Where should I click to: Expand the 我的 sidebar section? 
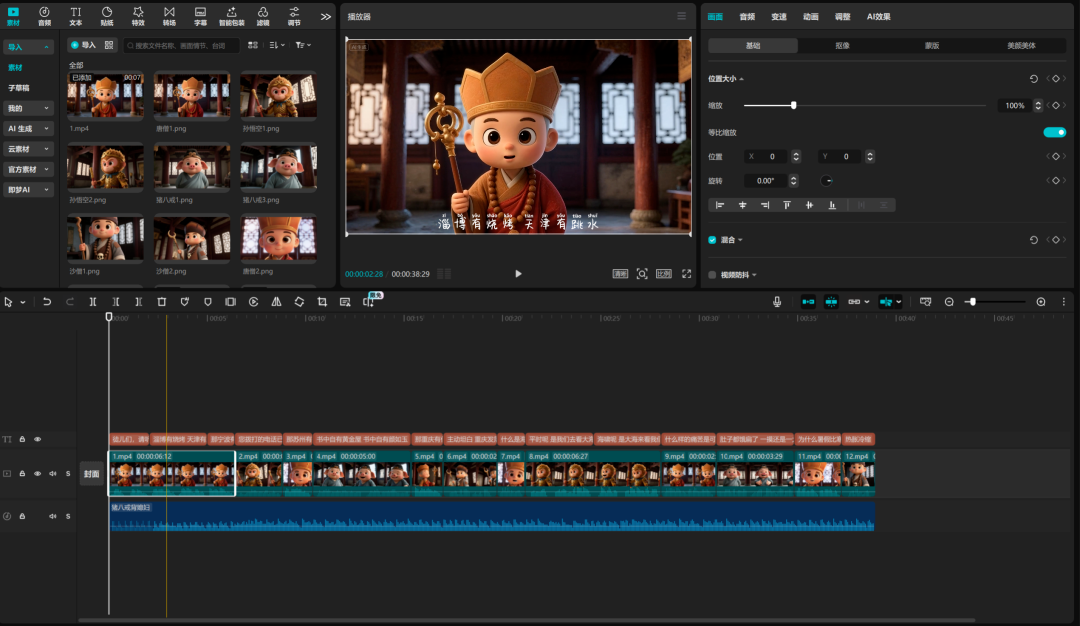click(28, 108)
